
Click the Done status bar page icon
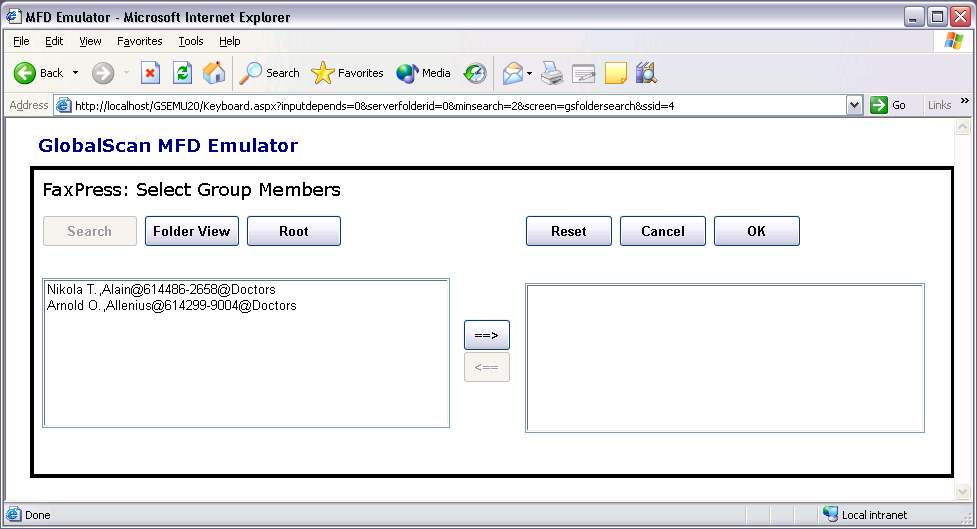pos(13,515)
